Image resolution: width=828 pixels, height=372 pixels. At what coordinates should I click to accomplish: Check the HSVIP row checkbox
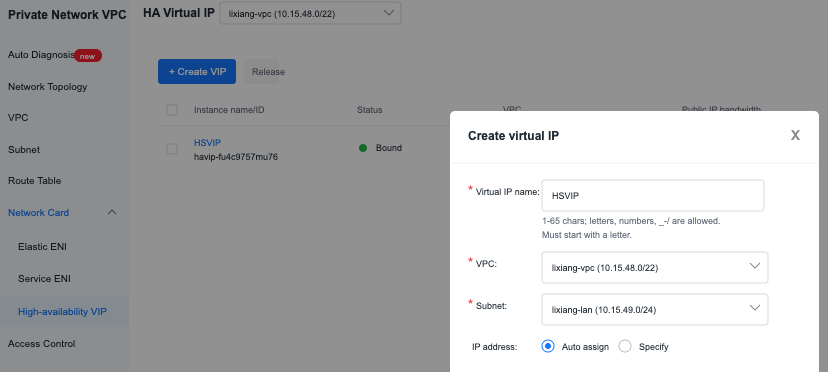pos(172,149)
